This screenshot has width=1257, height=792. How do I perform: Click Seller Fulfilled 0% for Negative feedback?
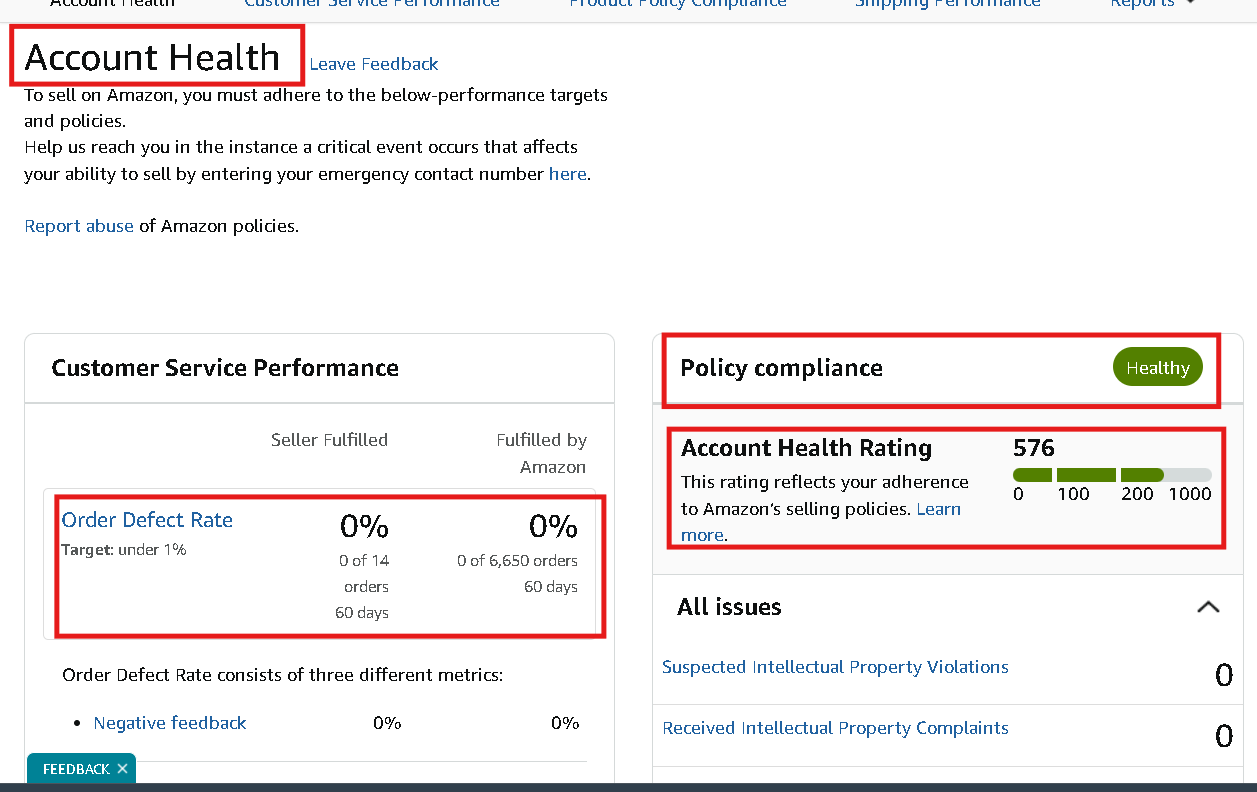(387, 723)
